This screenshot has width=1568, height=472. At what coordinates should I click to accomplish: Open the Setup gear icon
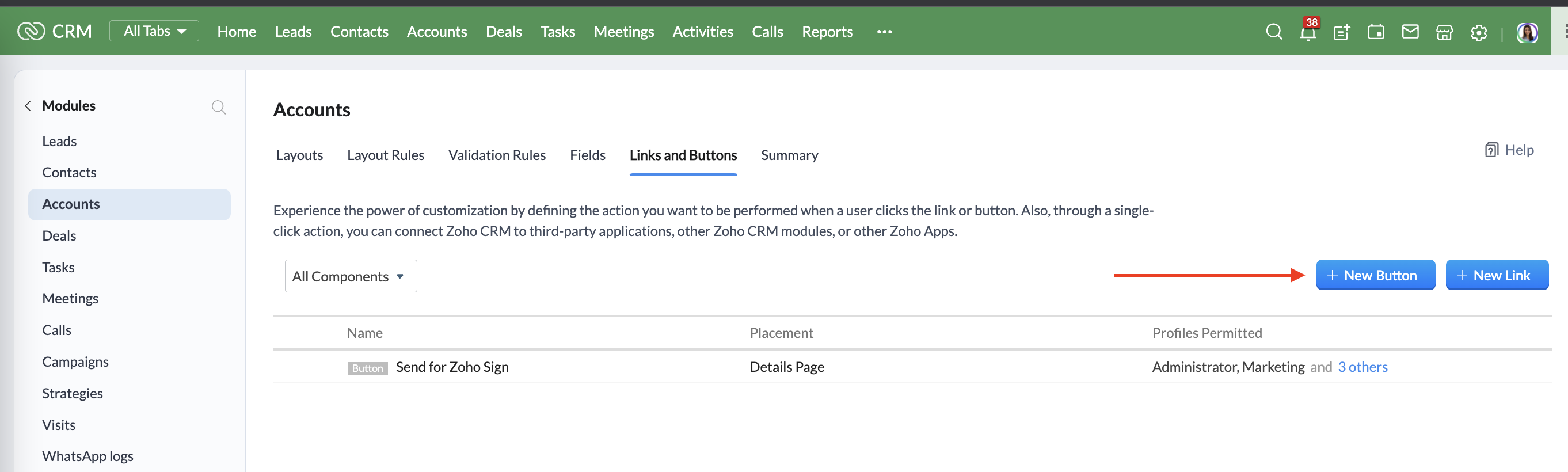tap(1479, 32)
